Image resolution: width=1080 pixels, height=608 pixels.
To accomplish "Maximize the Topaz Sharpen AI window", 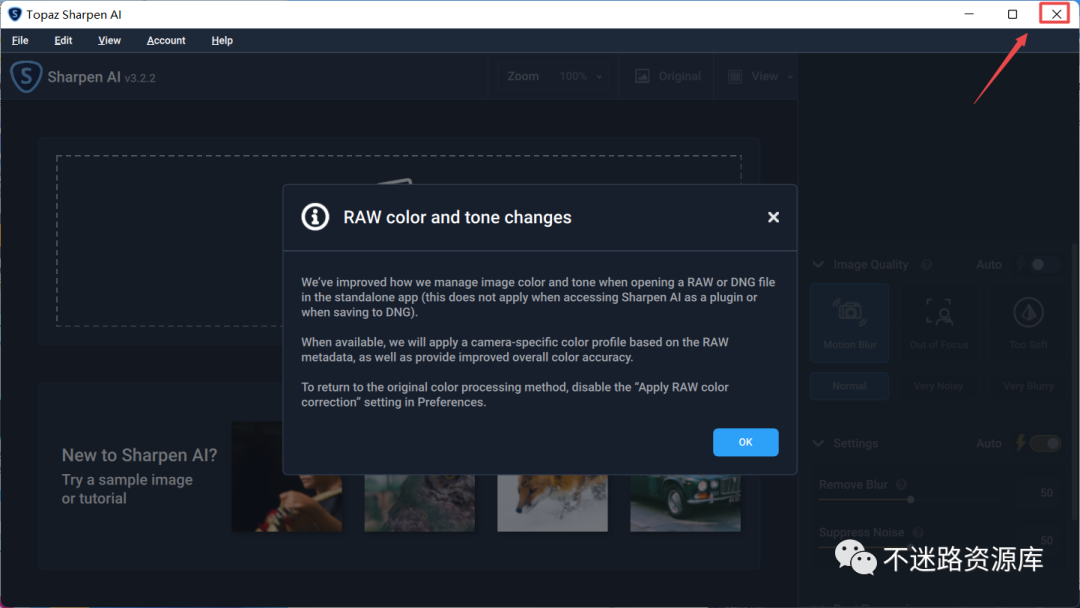I will 1012,14.
